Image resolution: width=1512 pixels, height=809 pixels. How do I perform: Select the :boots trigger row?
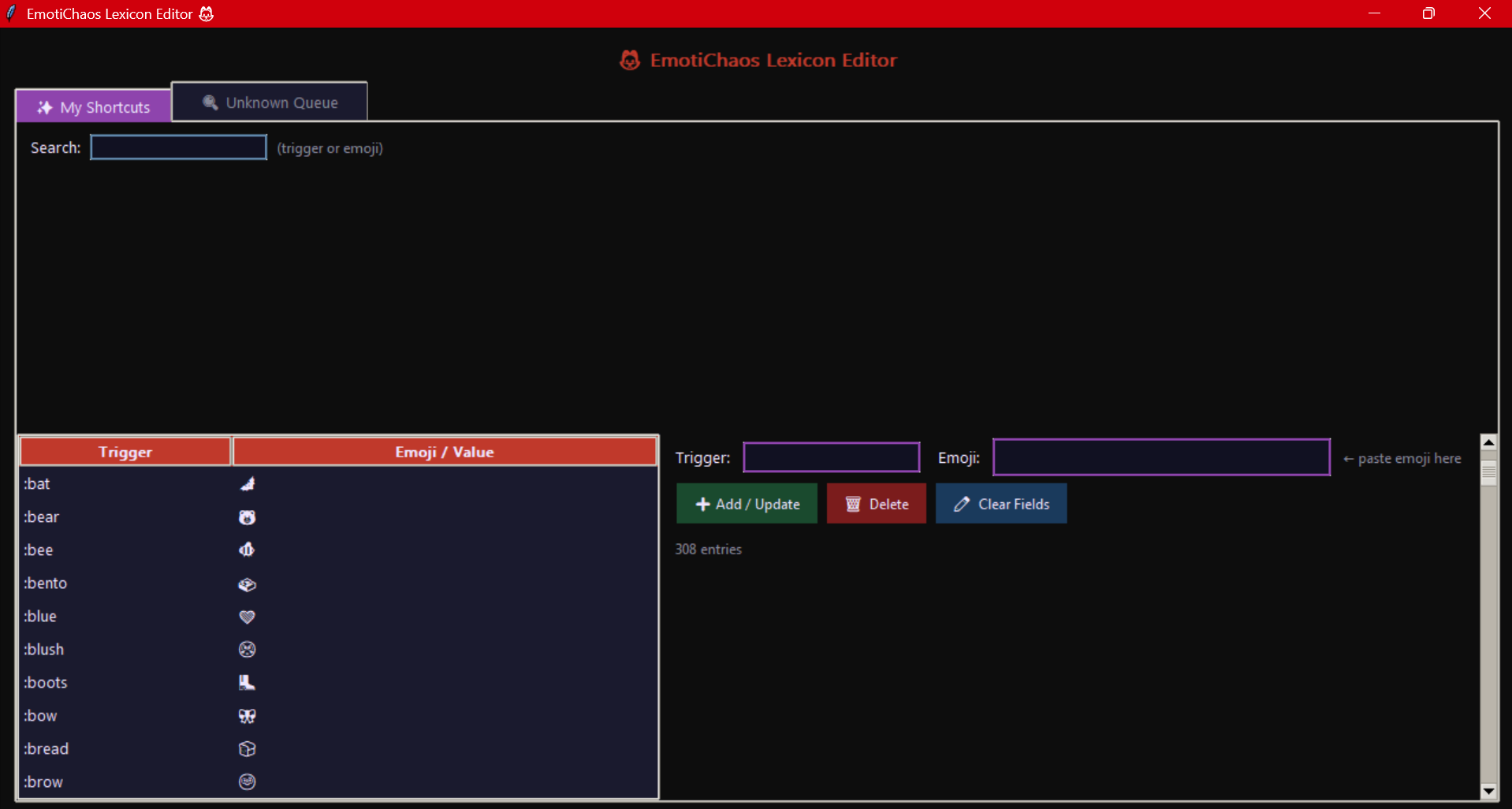[339, 683]
